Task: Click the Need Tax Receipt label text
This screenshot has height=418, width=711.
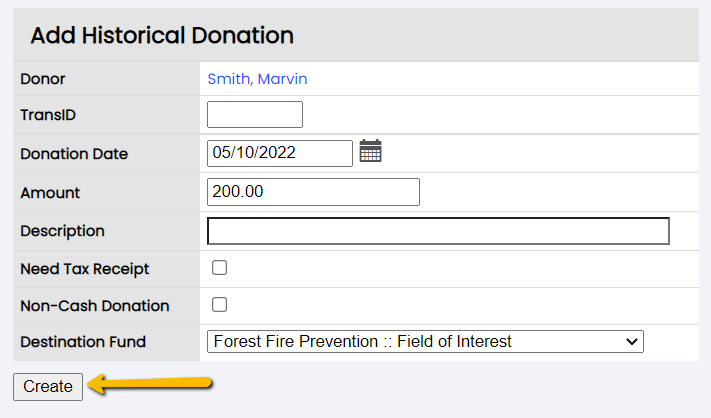Action: (x=85, y=269)
